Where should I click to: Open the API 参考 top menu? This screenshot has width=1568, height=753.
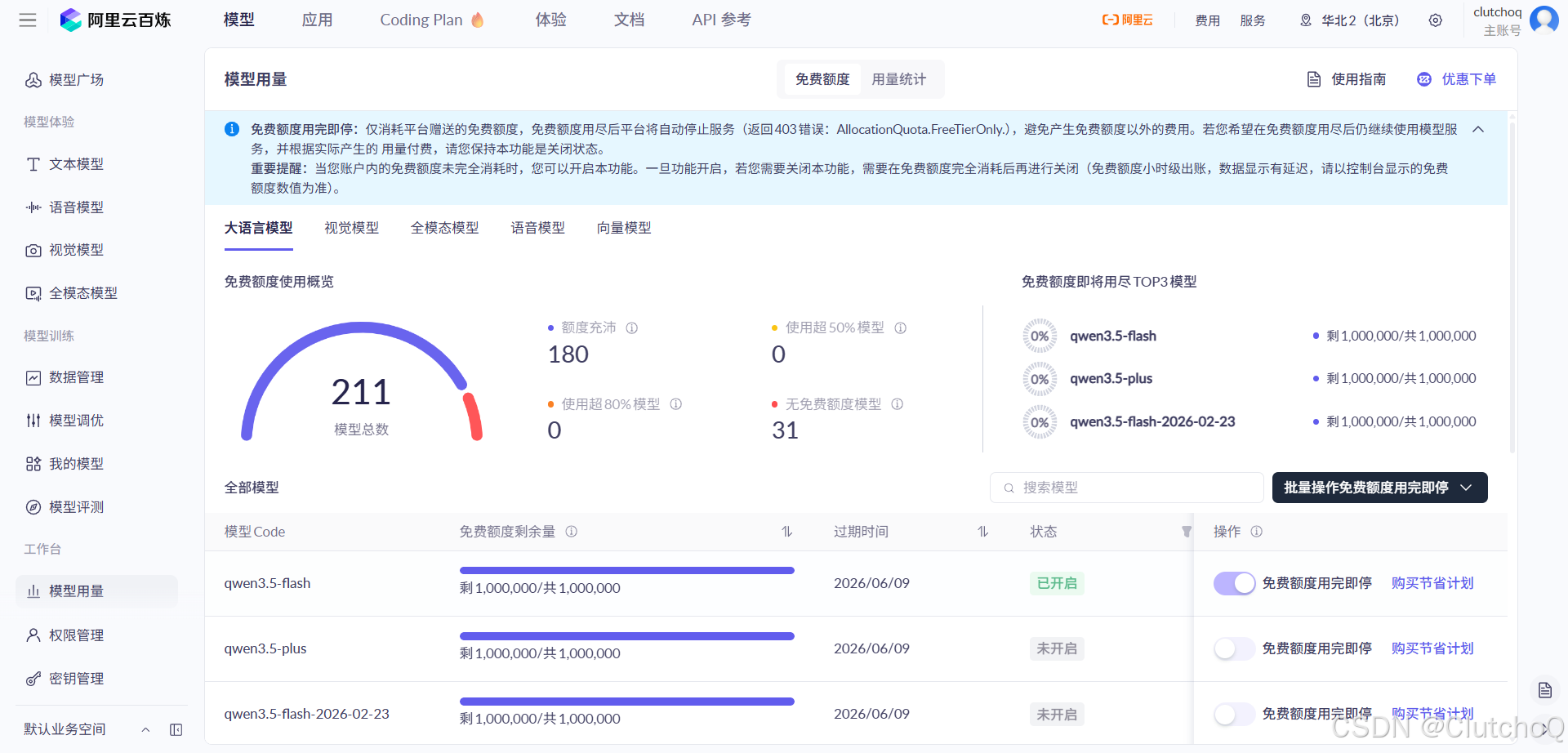(x=721, y=20)
